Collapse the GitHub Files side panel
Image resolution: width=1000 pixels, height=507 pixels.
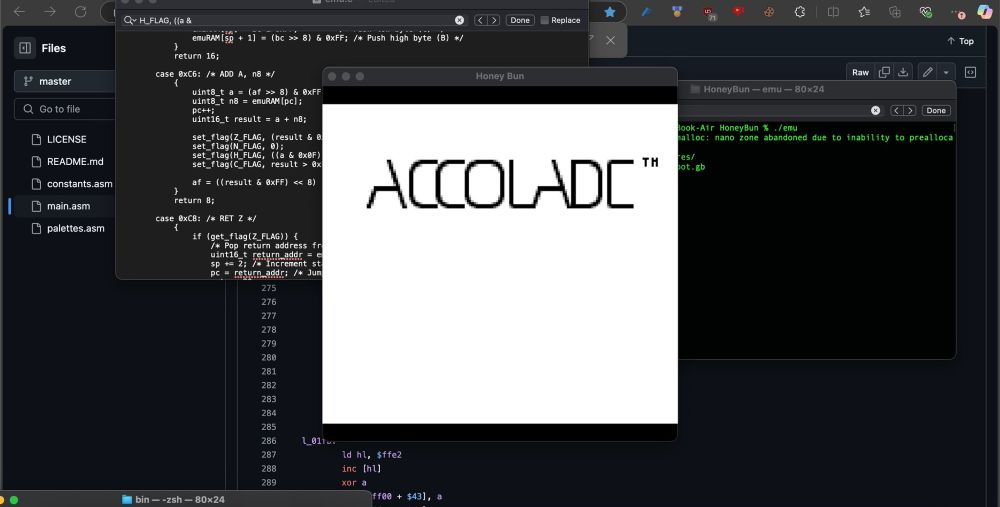[x=25, y=48]
